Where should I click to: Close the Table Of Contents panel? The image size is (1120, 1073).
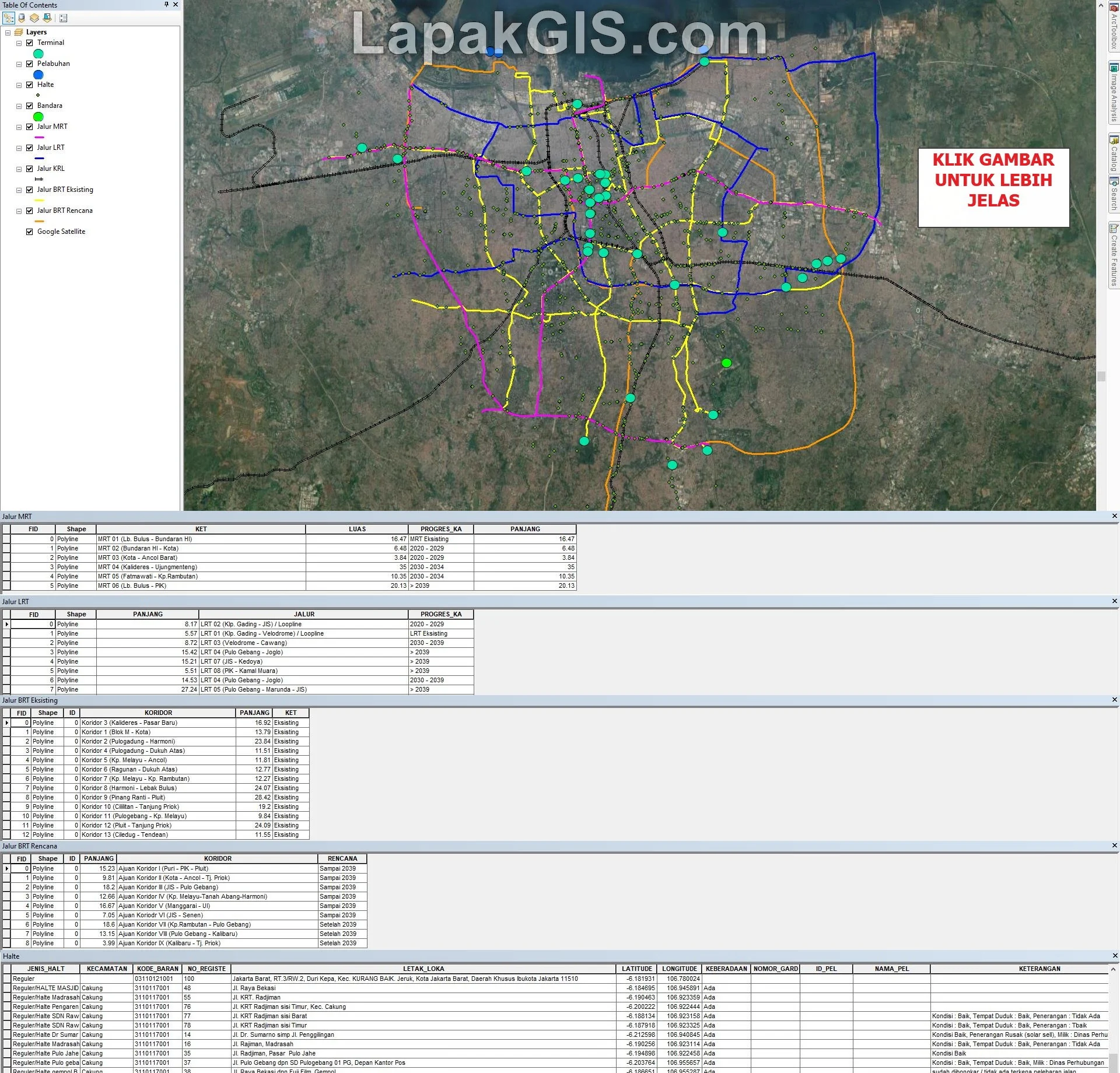click(x=176, y=5)
